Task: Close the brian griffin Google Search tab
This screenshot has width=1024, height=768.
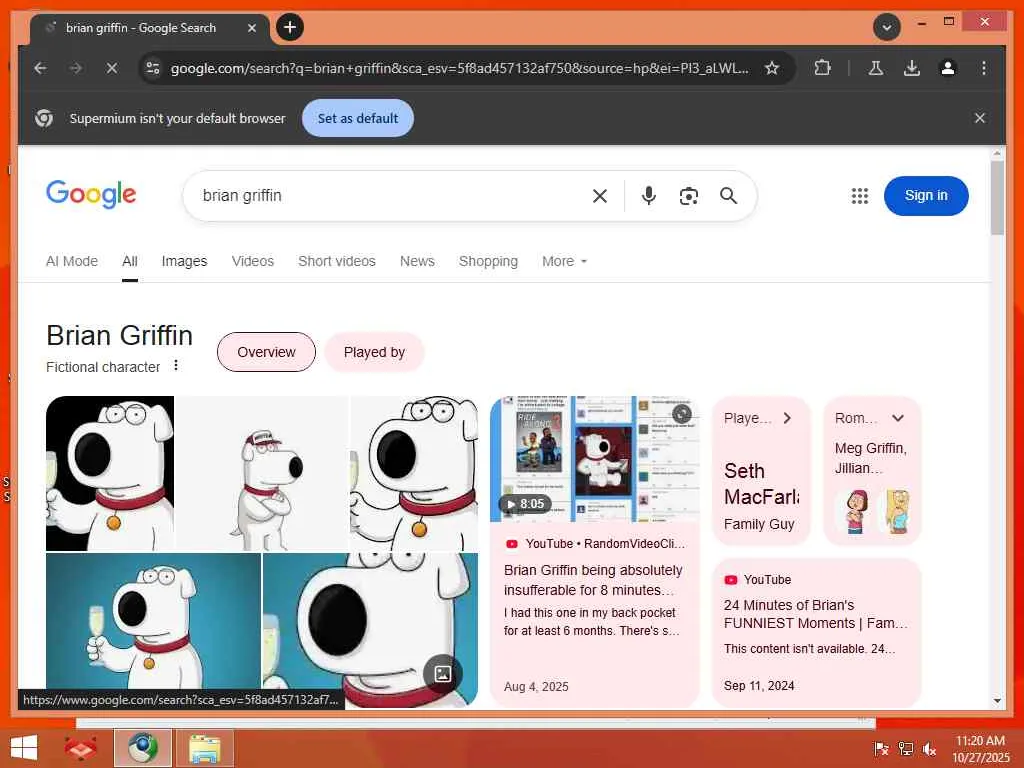Action: (251, 28)
